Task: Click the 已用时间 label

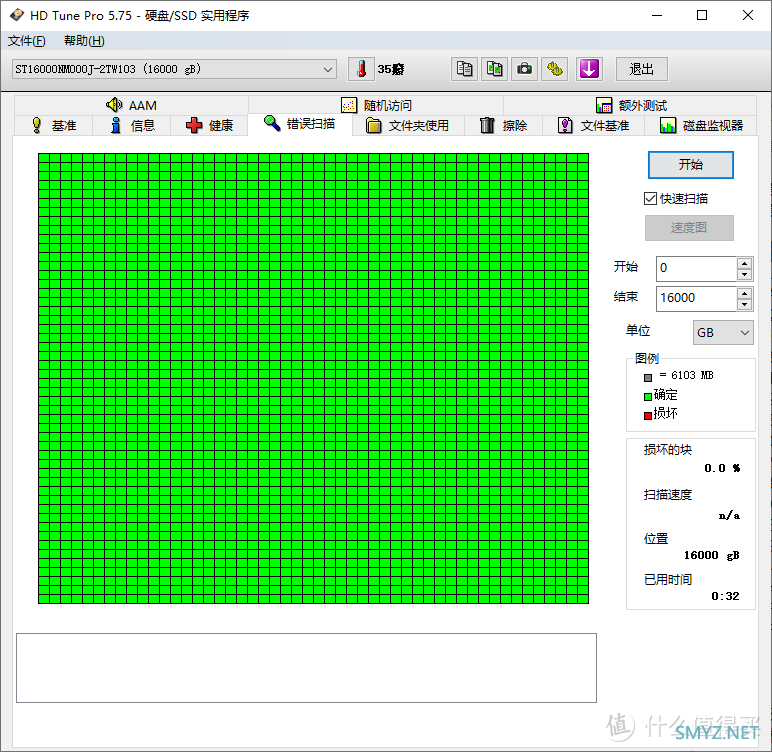Action: click(668, 580)
